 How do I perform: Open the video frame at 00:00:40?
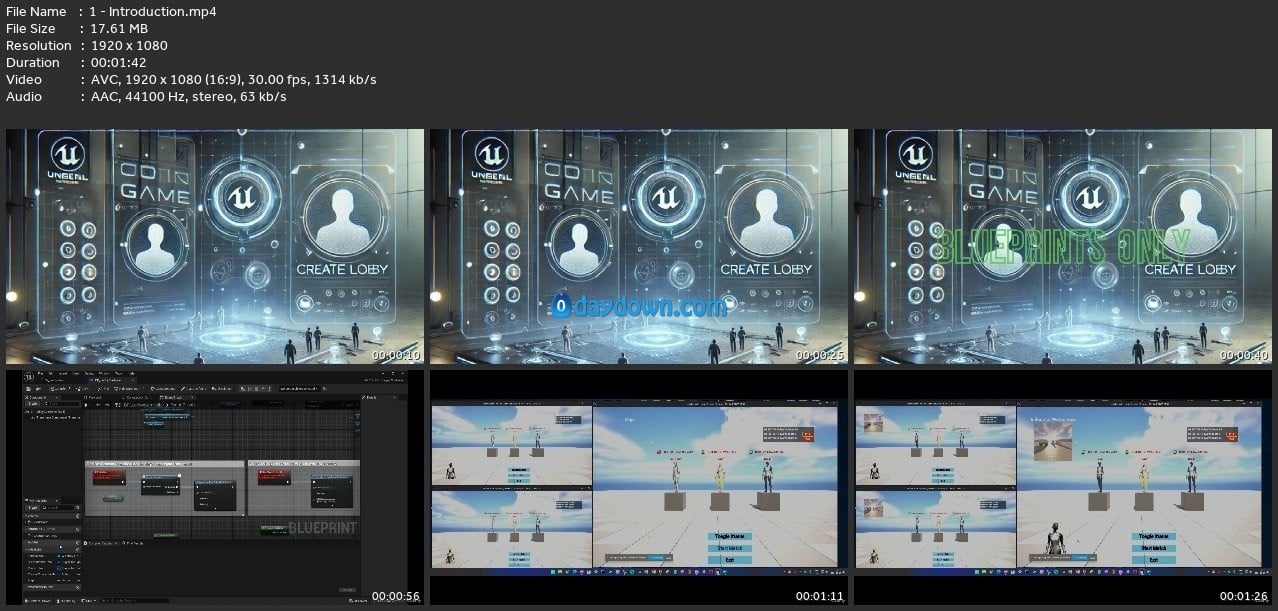tap(1062, 246)
